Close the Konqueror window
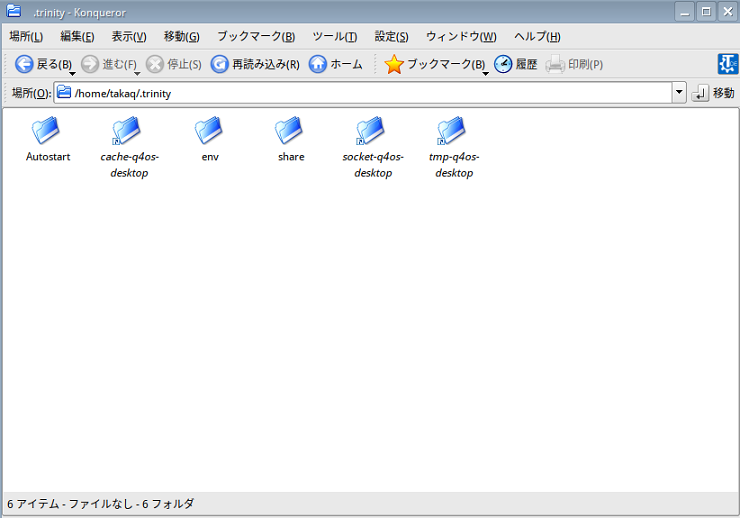 point(728,11)
